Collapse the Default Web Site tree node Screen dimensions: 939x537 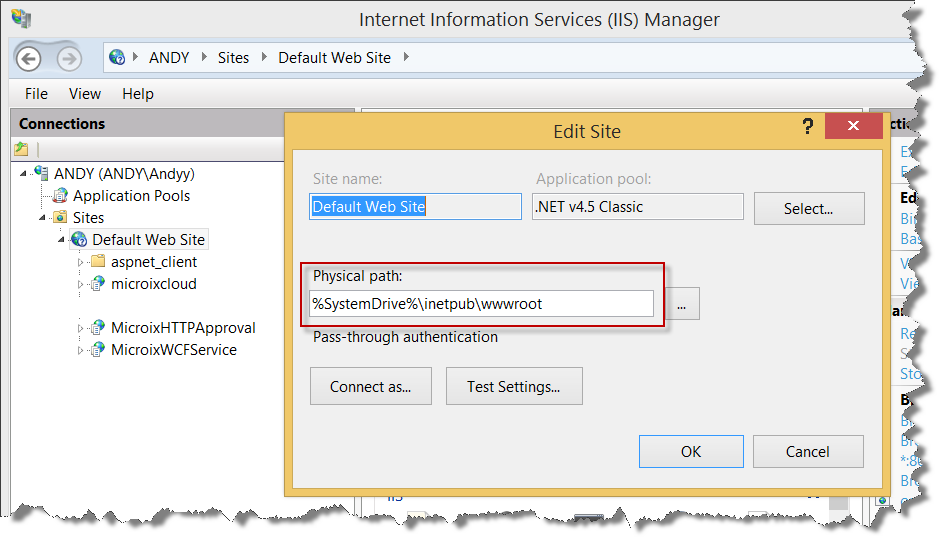point(62,240)
